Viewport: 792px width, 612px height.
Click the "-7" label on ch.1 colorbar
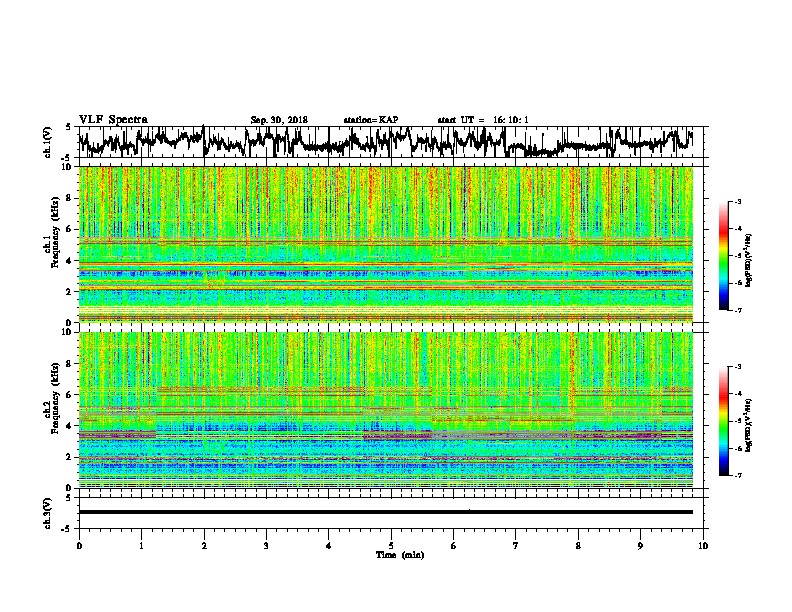click(738, 310)
